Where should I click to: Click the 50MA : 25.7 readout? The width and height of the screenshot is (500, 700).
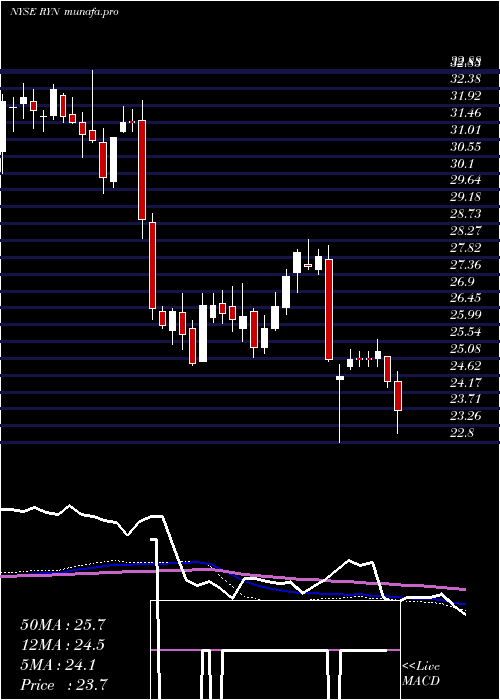(x=63, y=625)
